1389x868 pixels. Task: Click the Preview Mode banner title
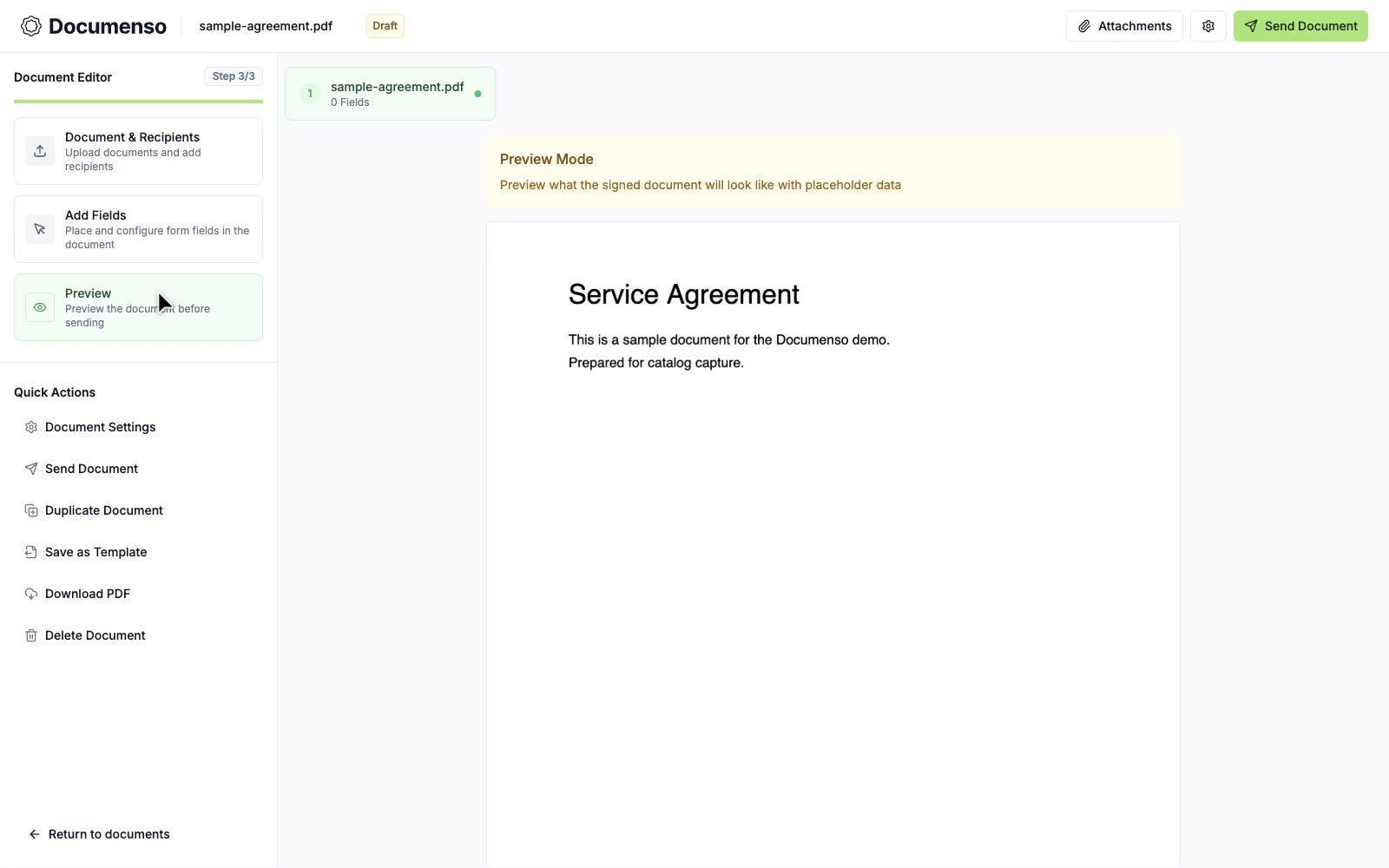[x=547, y=159]
